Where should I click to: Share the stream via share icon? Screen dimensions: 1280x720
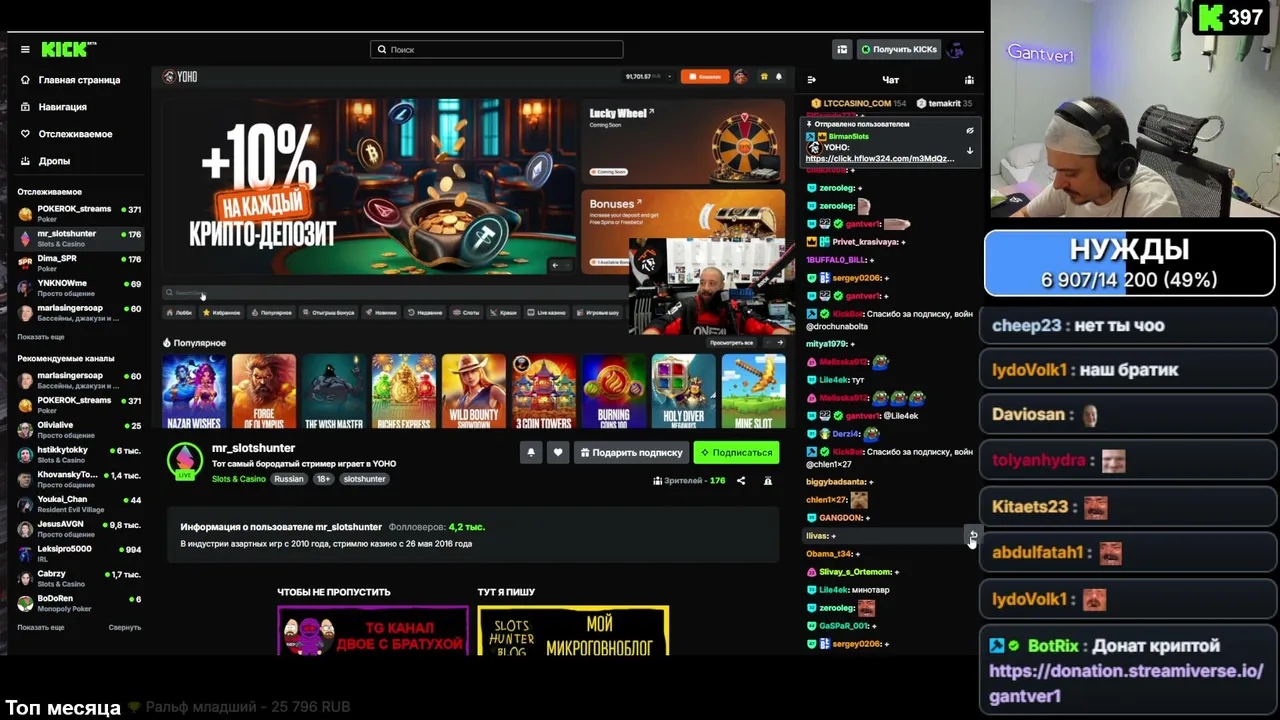pos(741,481)
